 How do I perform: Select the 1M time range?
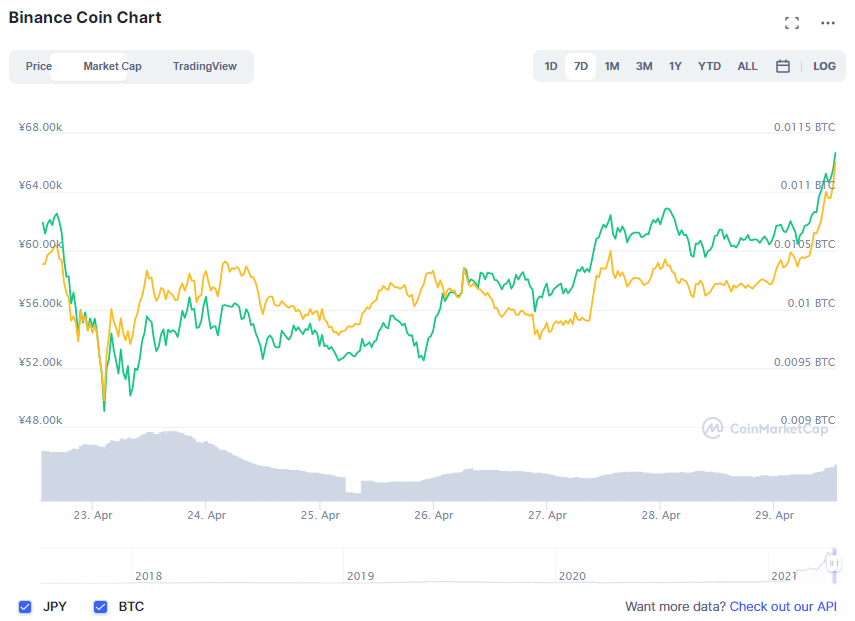click(x=612, y=67)
